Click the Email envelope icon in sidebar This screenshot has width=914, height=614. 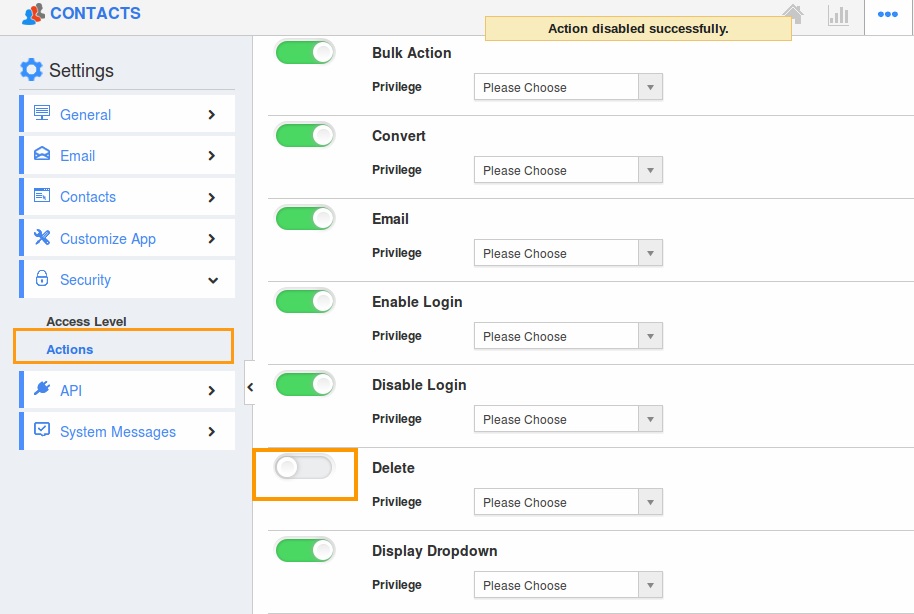[x=41, y=155]
